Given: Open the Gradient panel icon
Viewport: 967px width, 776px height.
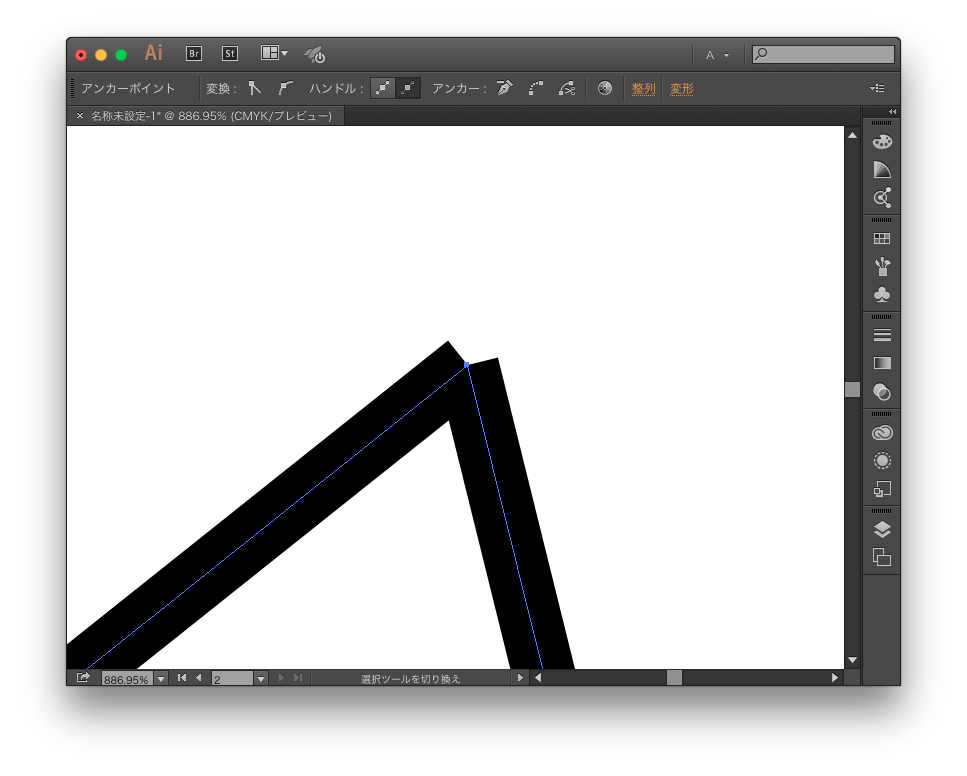Looking at the screenshot, I should tap(882, 363).
